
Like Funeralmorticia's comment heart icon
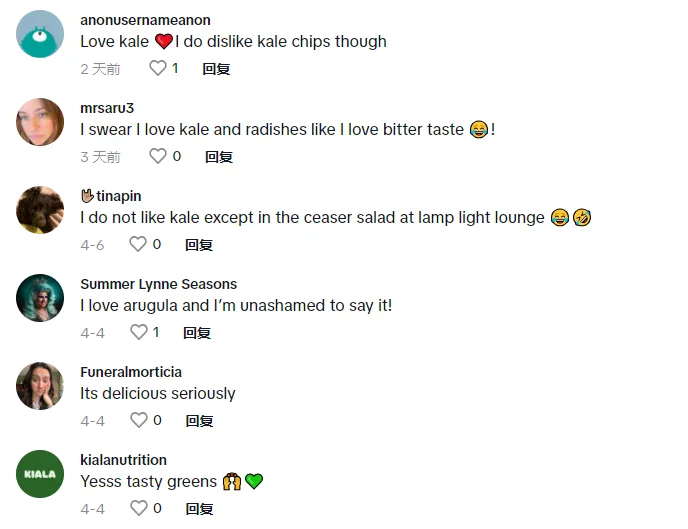point(139,420)
